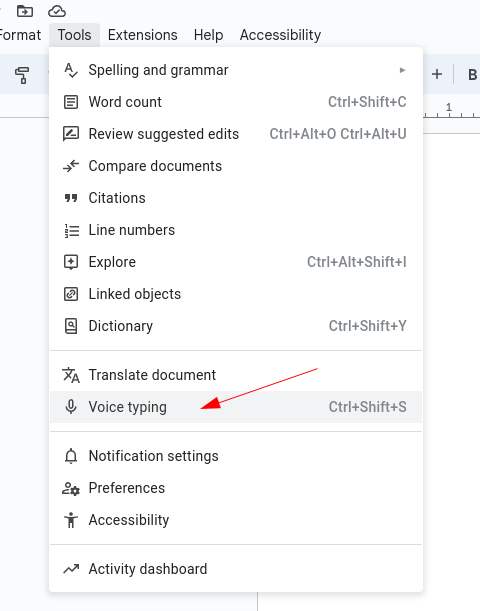Toggle Bold formatting

tap(472, 74)
